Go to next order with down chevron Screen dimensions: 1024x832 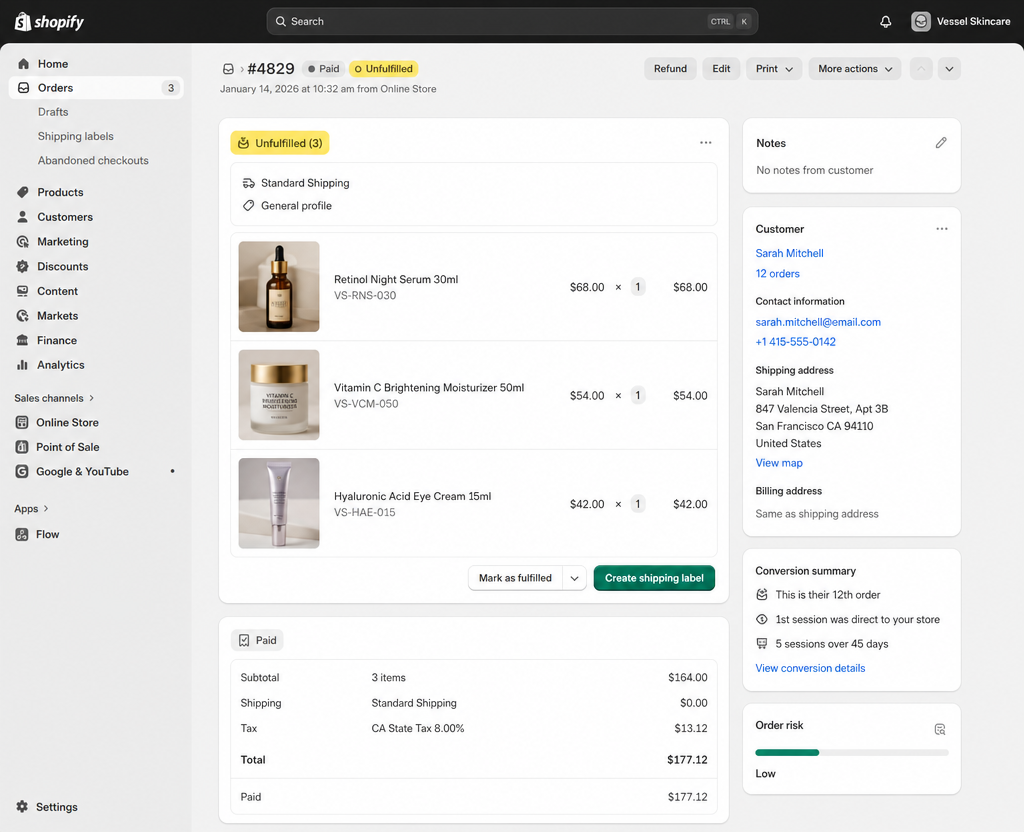[949, 69]
